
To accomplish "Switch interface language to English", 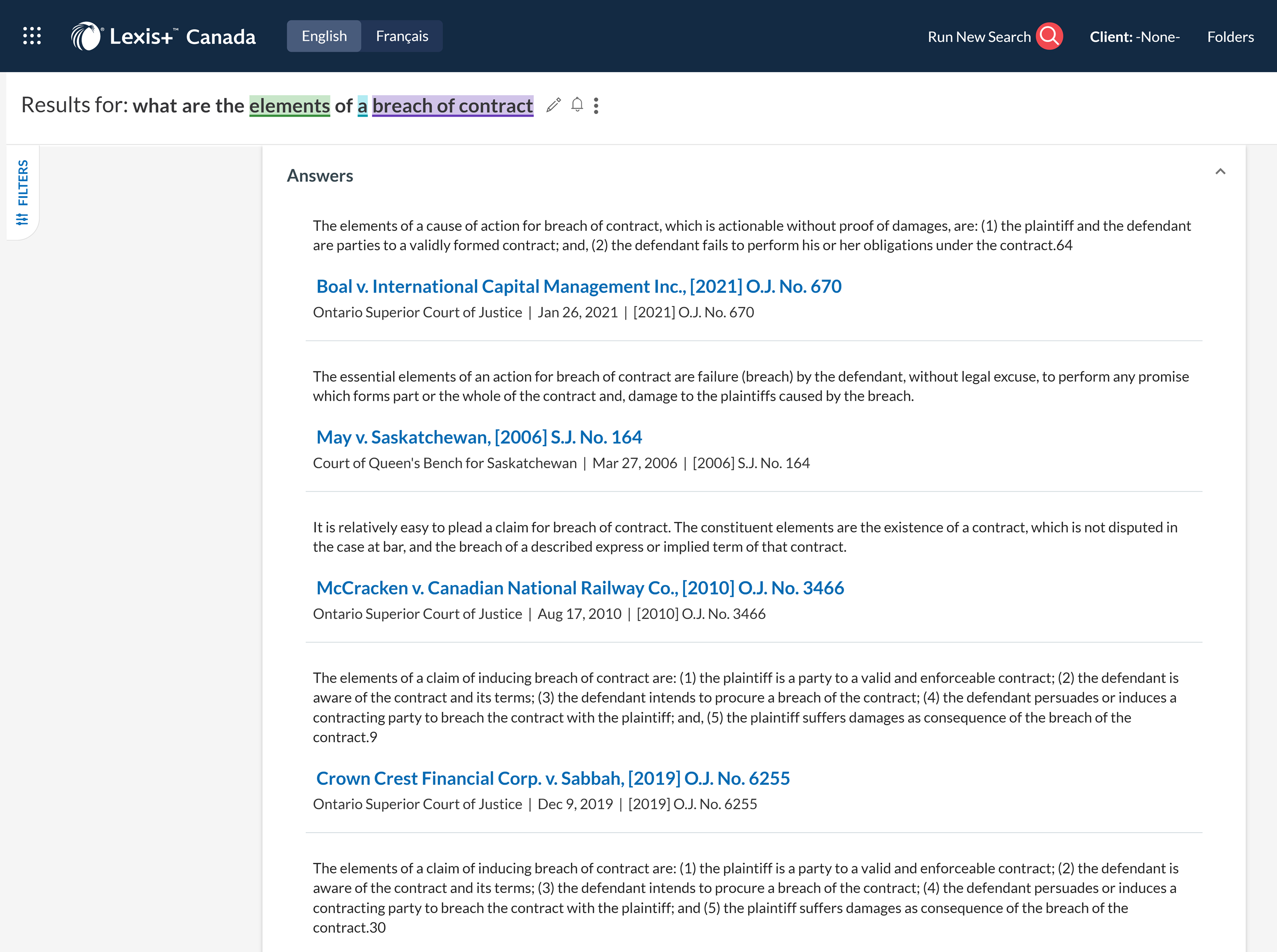I will (x=324, y=37).
